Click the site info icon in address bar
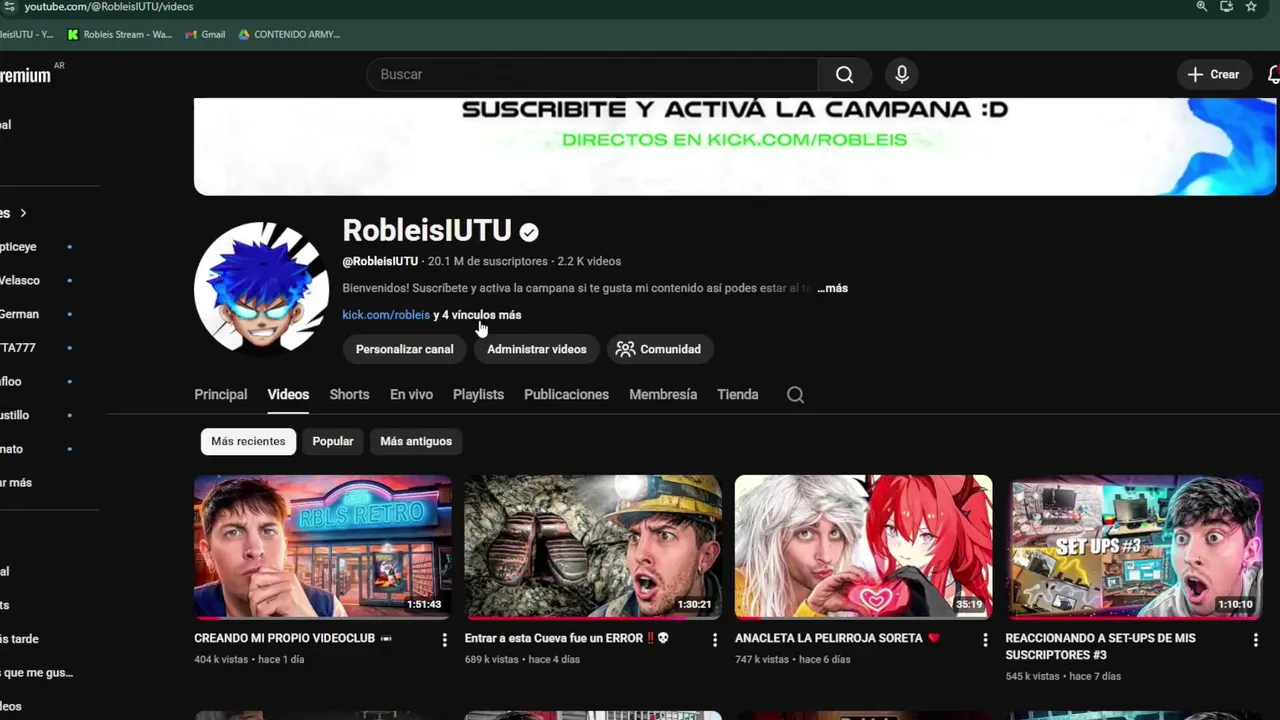The width and height of the screenshot is (1280, 720). tap(9, 6)
